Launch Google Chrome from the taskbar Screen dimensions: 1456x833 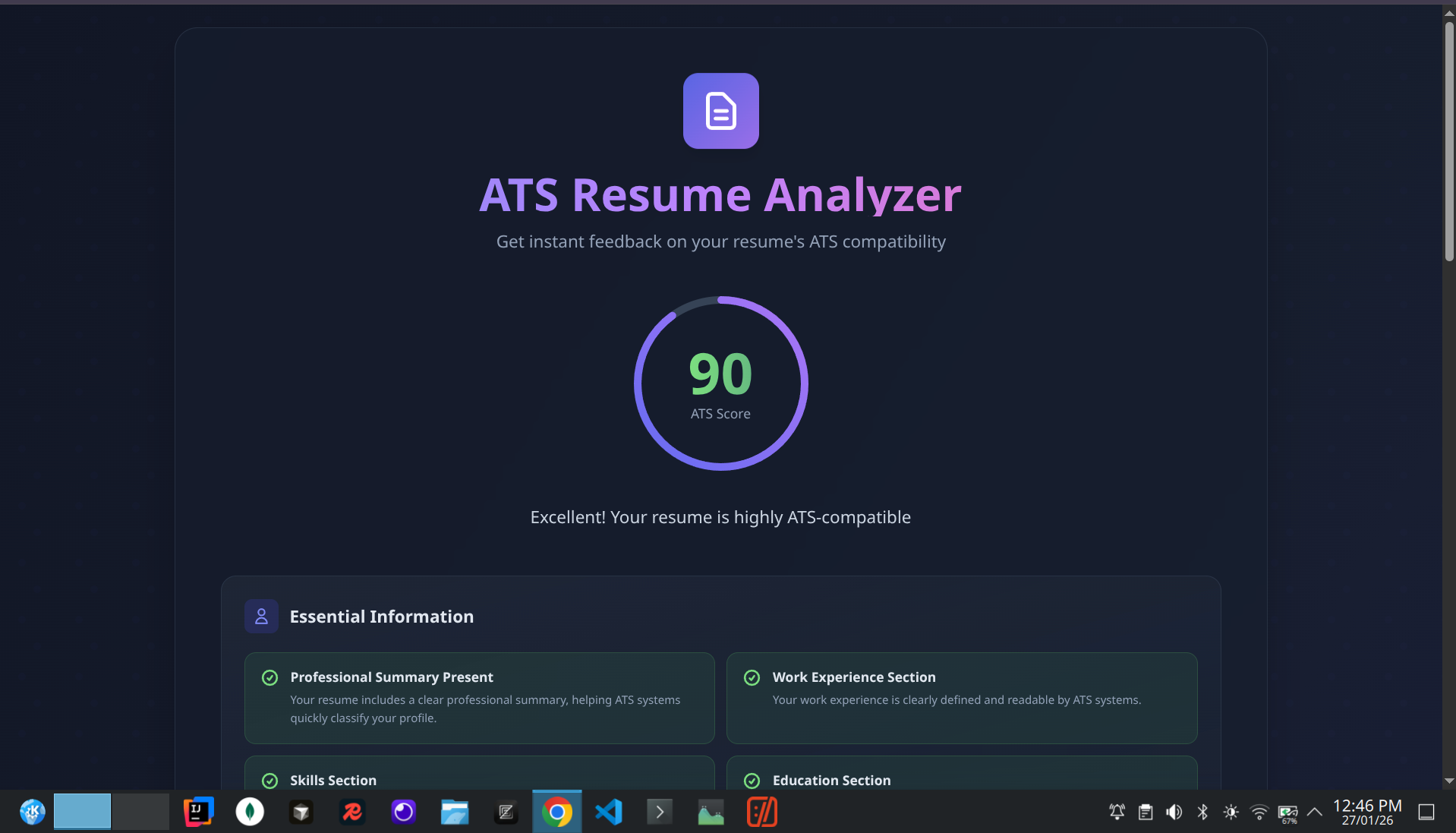pos(557,811)
